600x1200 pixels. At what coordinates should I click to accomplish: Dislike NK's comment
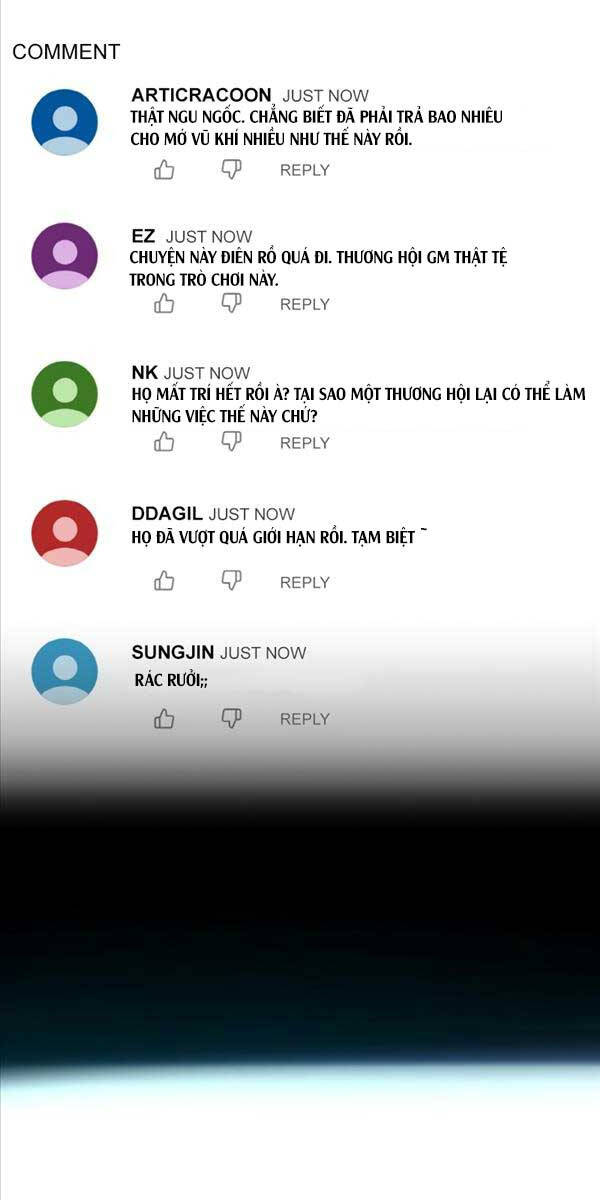231,442
